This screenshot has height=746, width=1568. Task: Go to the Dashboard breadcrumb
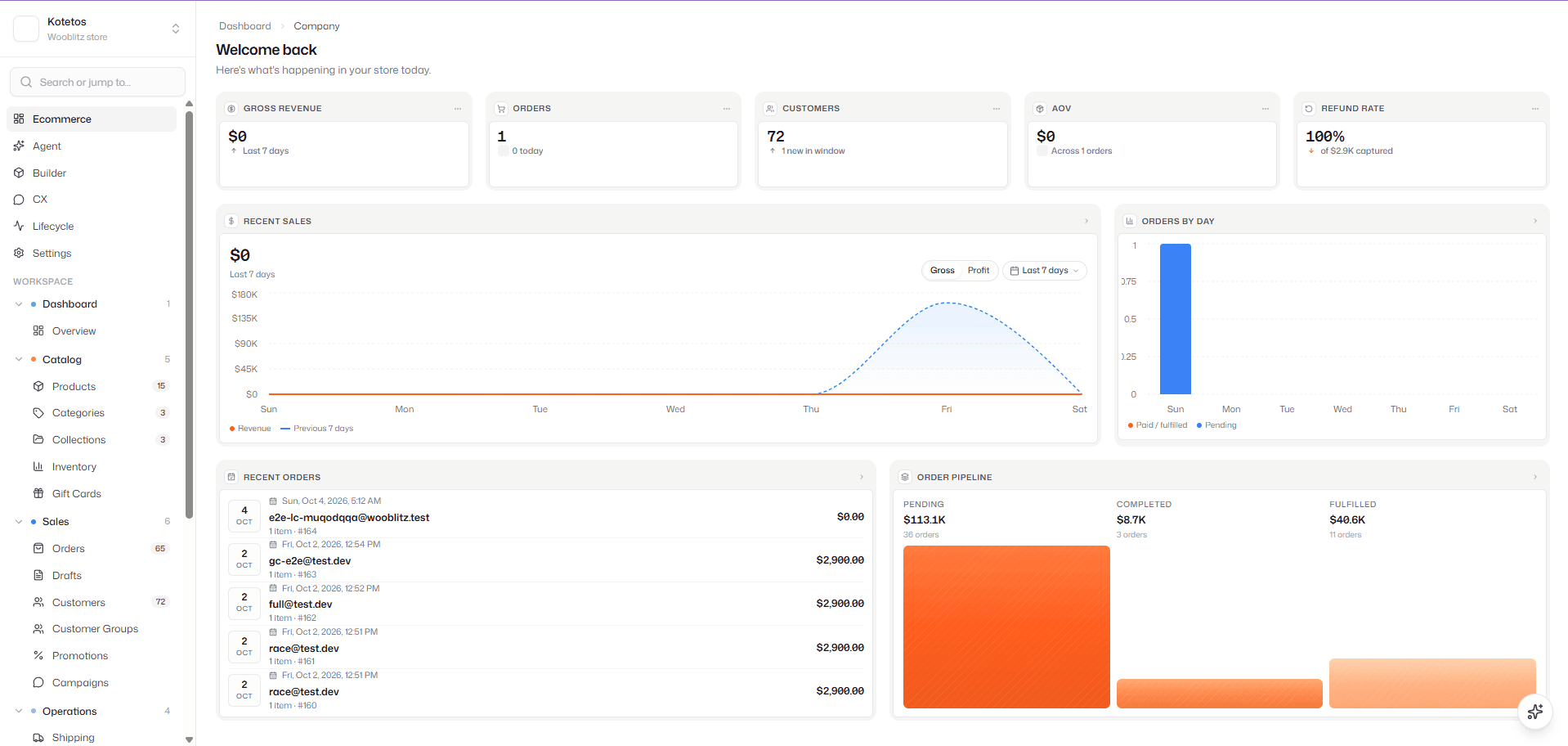click(244, 26)
